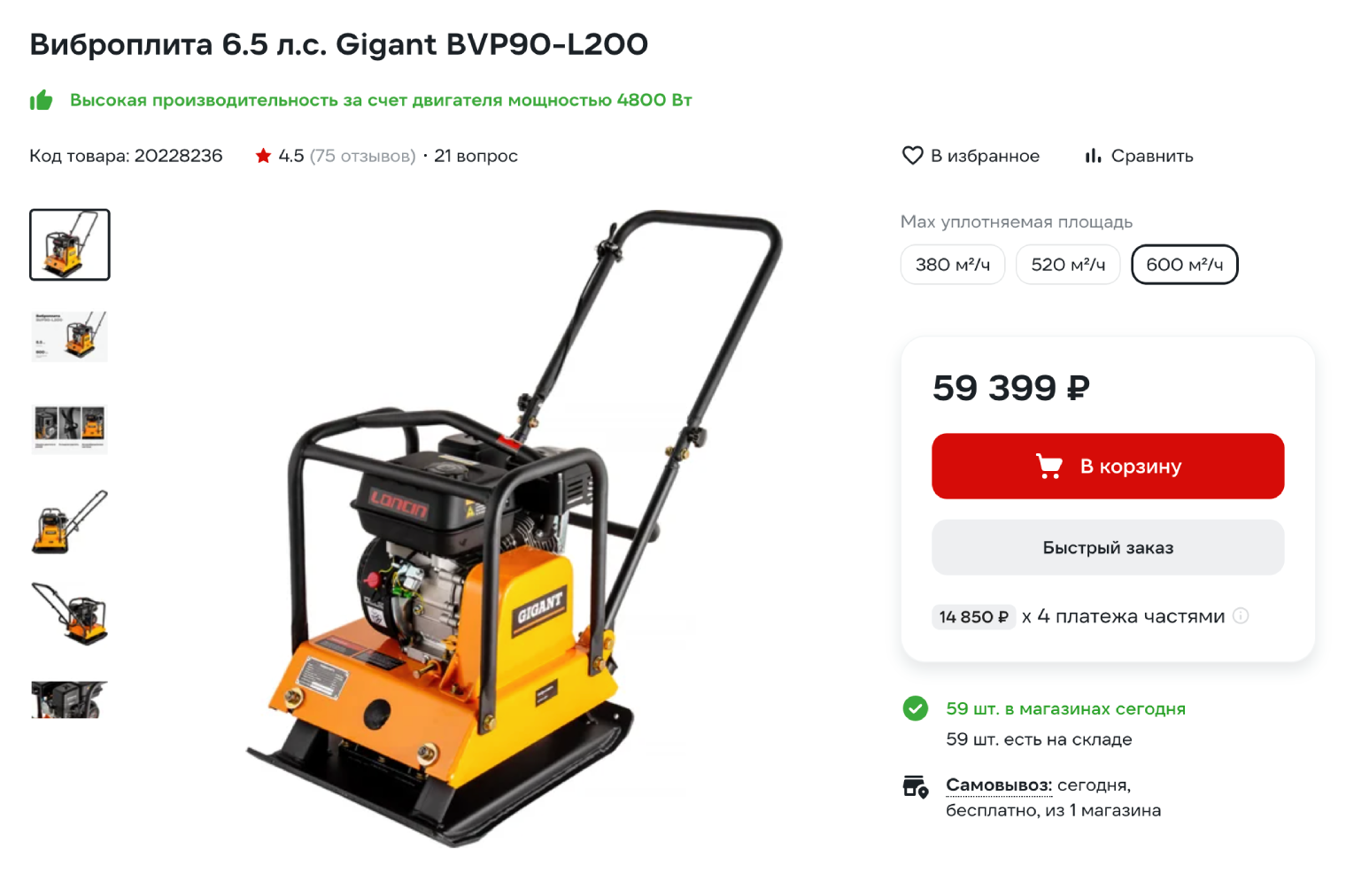Open the 75 отзывов reviews link

[x=362, y=156]
